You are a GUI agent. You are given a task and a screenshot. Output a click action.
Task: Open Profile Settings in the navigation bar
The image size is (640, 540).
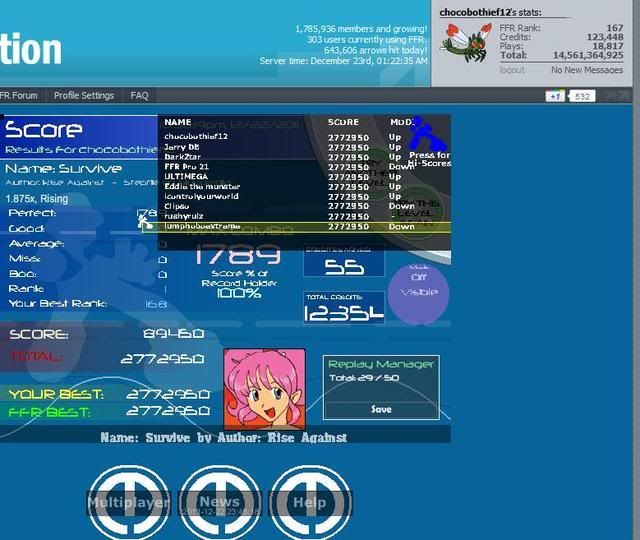(x=84, y=96)
